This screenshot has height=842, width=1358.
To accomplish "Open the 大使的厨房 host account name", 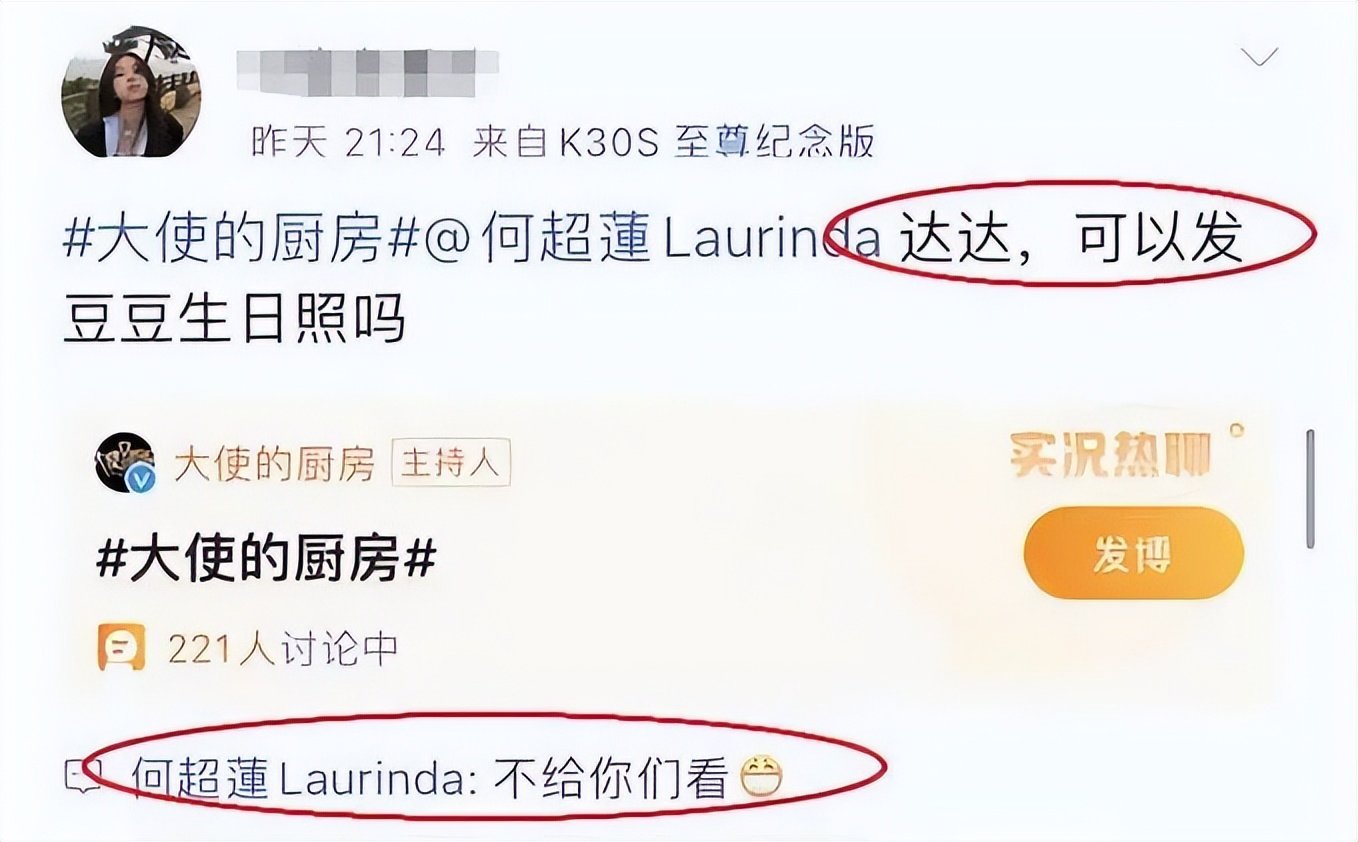I will coord(275,464).
